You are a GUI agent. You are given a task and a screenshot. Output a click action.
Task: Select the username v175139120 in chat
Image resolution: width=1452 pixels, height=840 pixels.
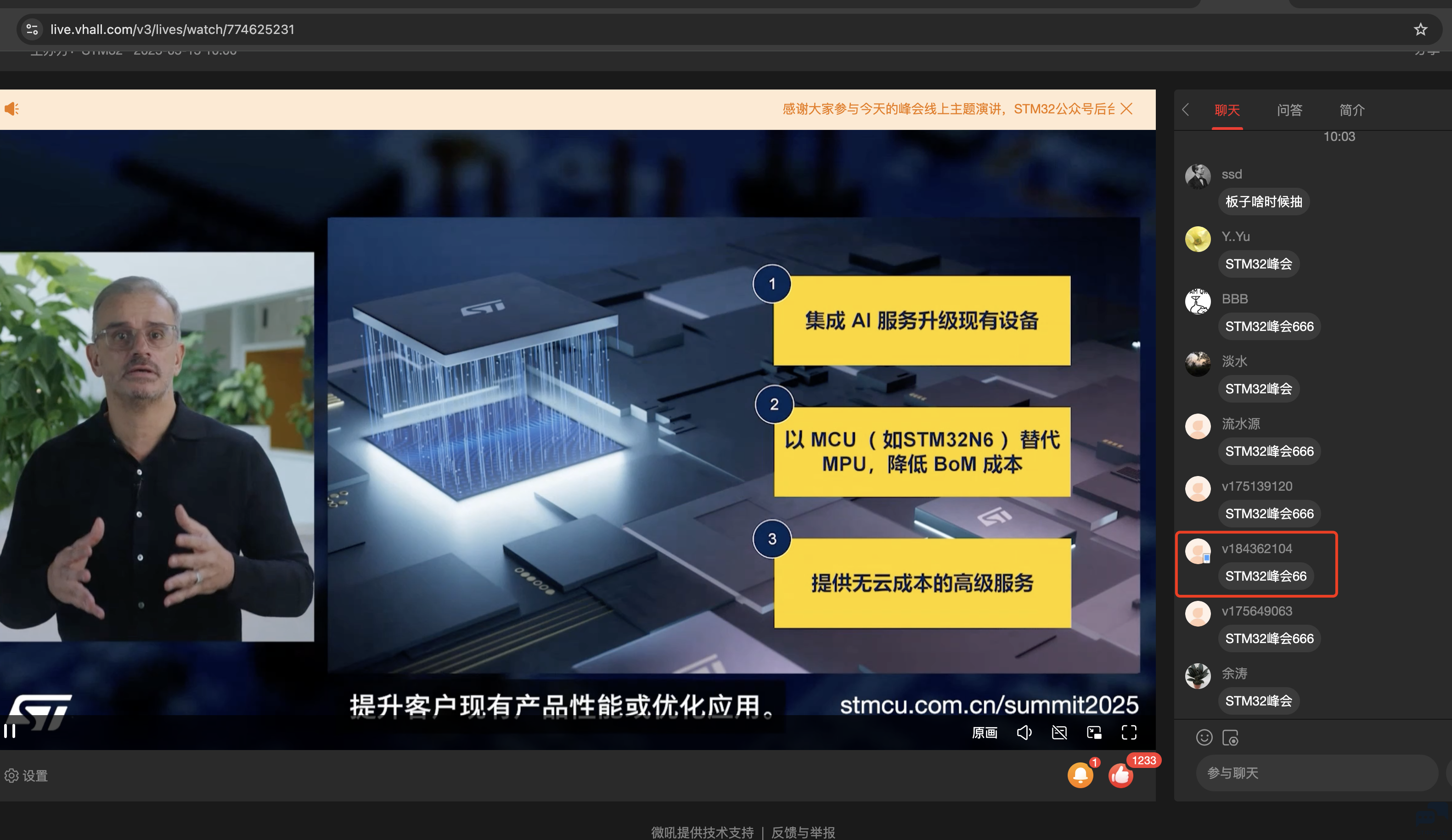(x=1257, y=486)
